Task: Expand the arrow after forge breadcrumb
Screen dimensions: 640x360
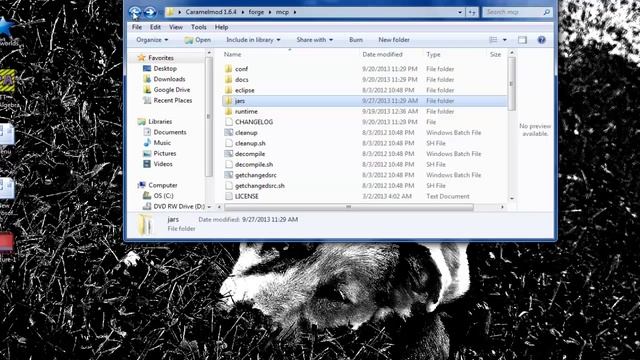Action: (x=270, y=12)
